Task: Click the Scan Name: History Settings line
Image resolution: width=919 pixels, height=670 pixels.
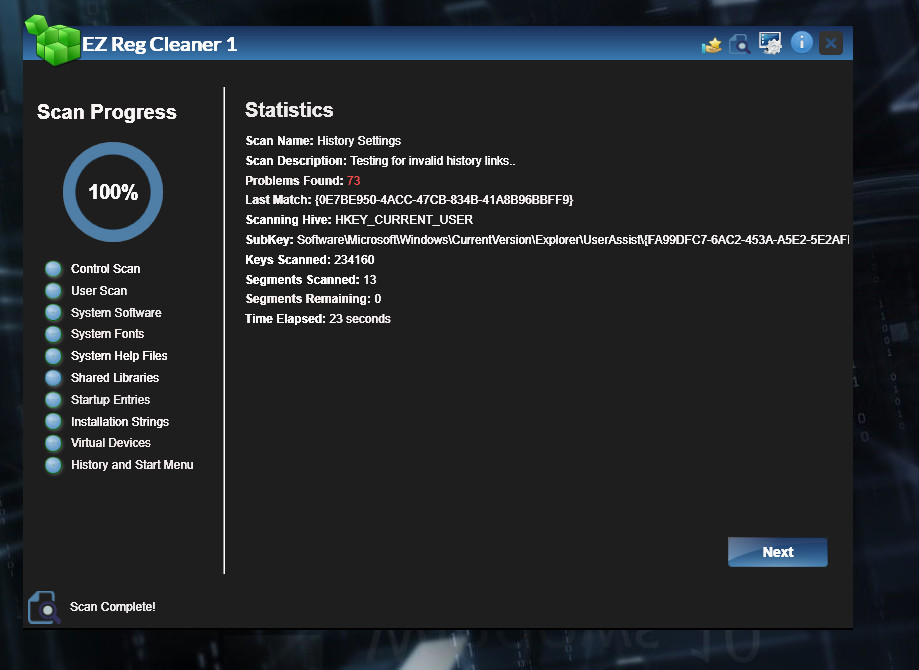Action: click(x=323, y=141)
